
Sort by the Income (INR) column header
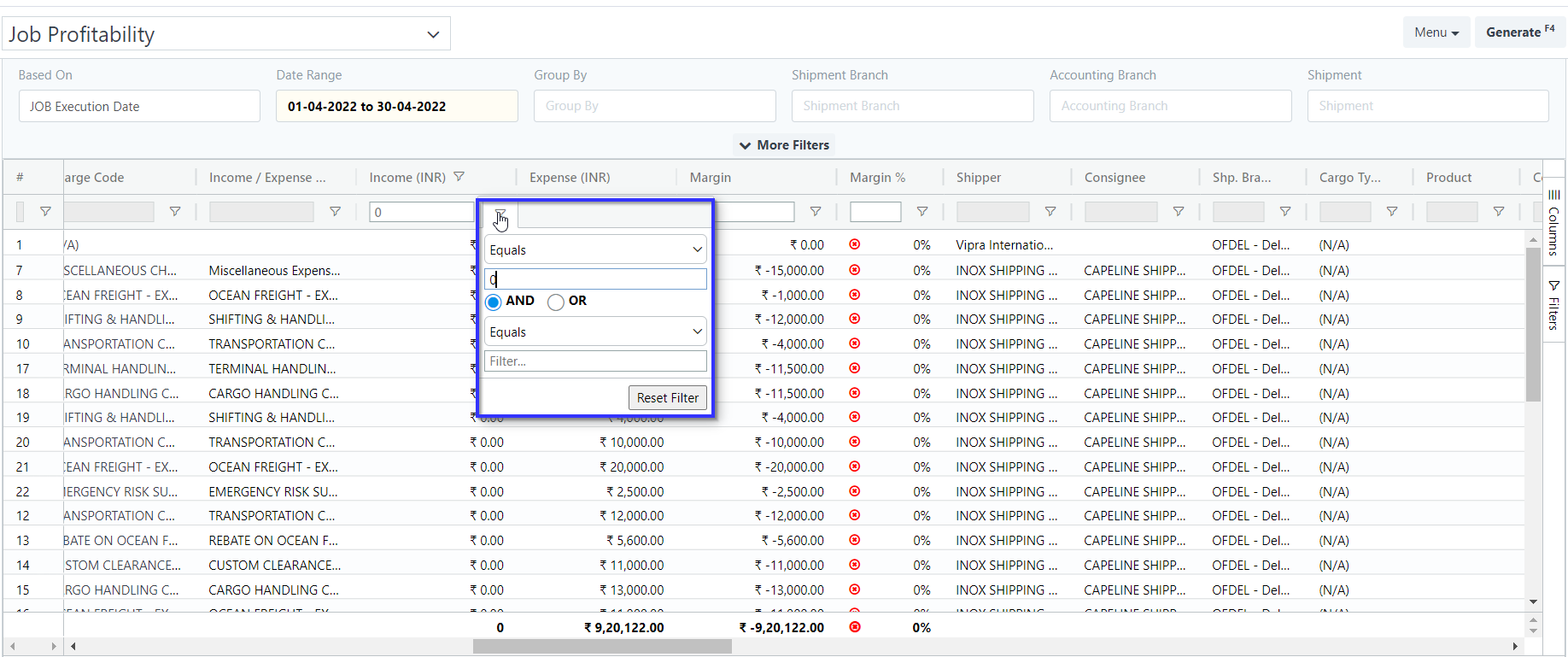pyautogui.click(x=407, y=178)
